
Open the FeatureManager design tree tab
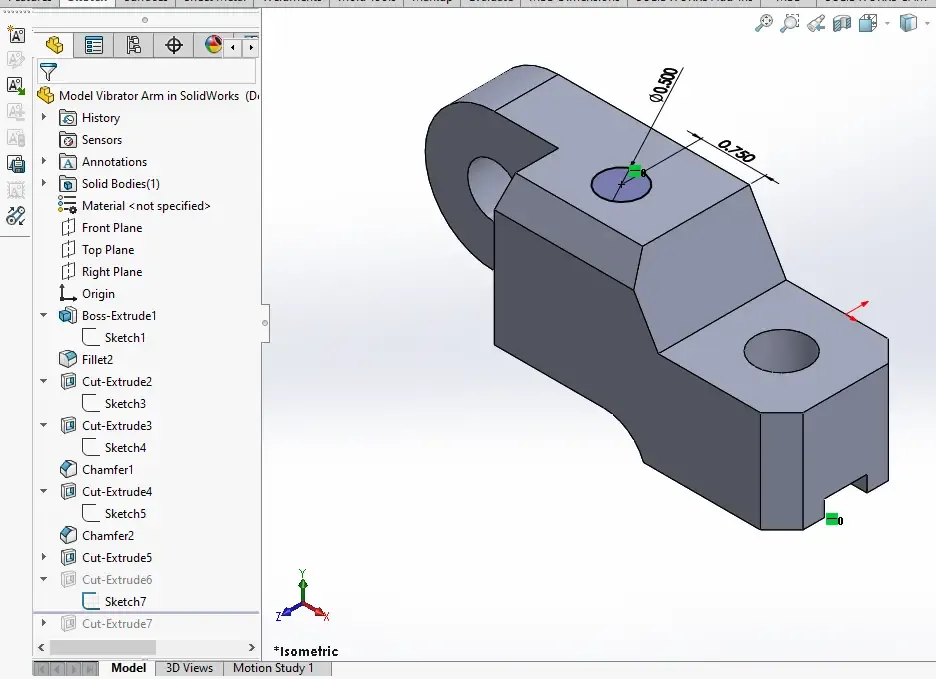point(54,45)
